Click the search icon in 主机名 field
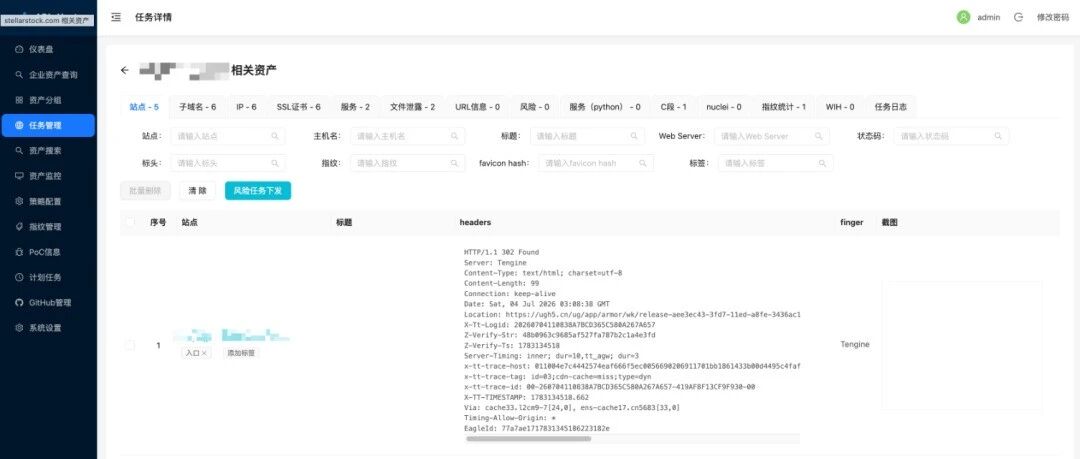 click(455, 136)
